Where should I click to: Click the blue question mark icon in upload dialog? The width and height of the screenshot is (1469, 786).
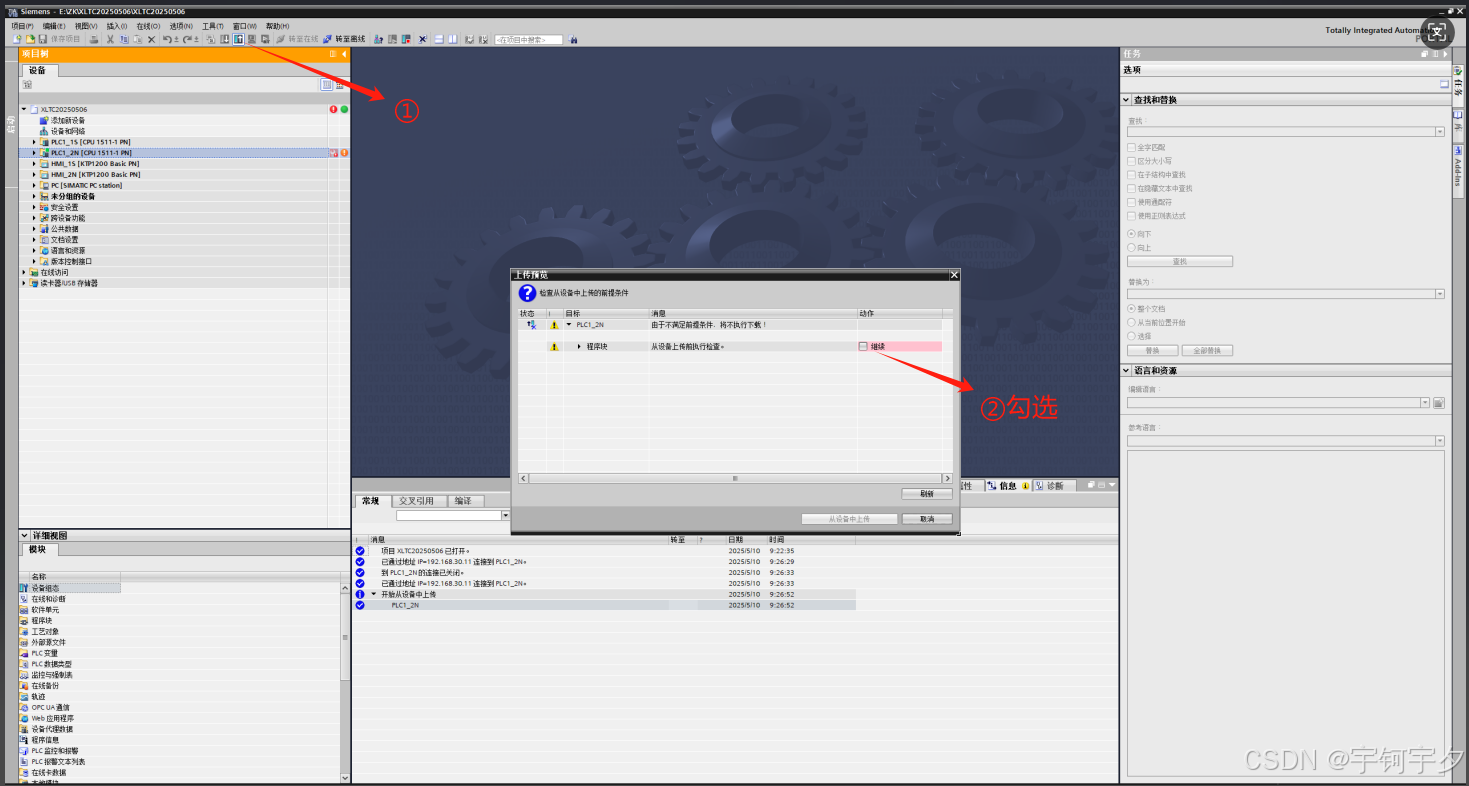pos(527,293)
